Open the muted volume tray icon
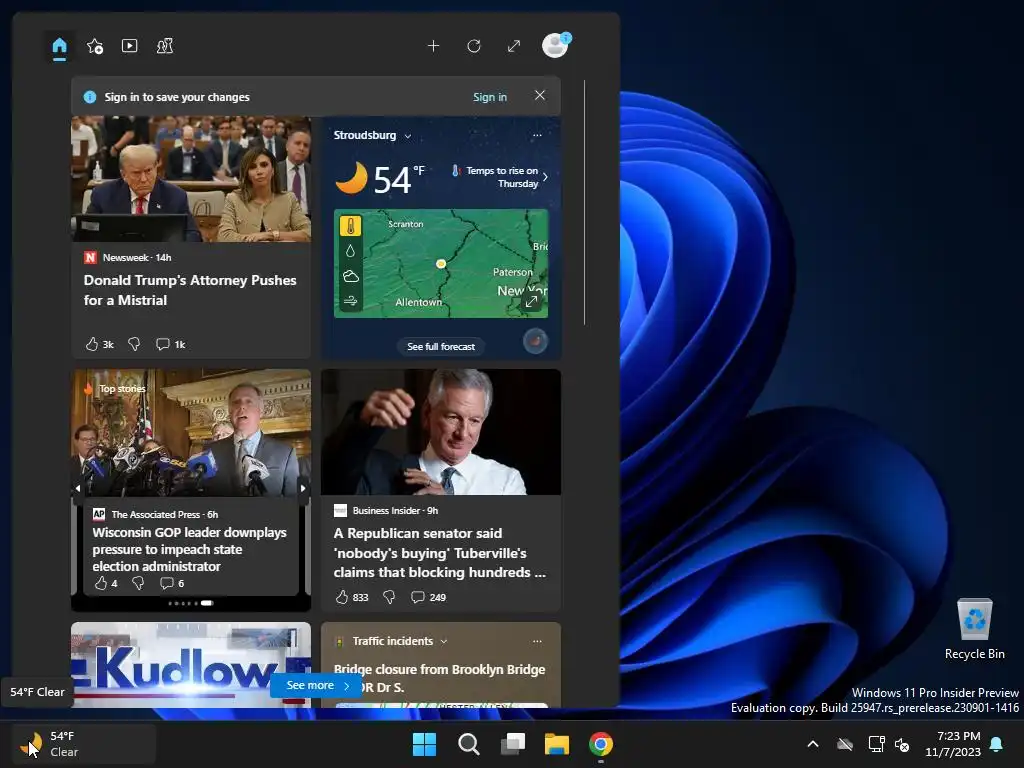Viewport: 1024px width, 768px height. click(x=903, y=744)
